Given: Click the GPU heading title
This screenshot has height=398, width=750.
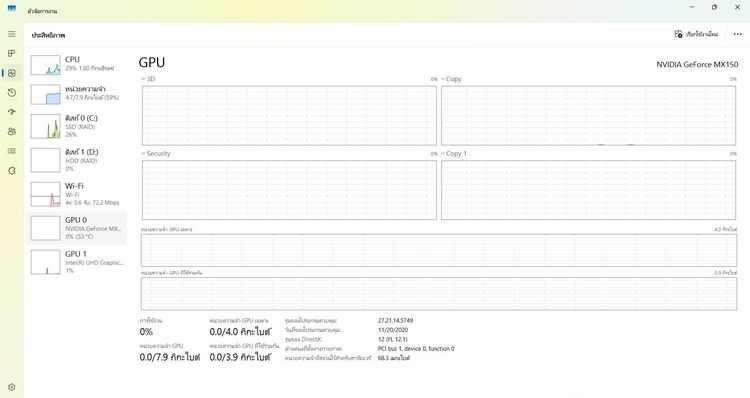Looking at the screenshot, I should [x=152, y=63].
